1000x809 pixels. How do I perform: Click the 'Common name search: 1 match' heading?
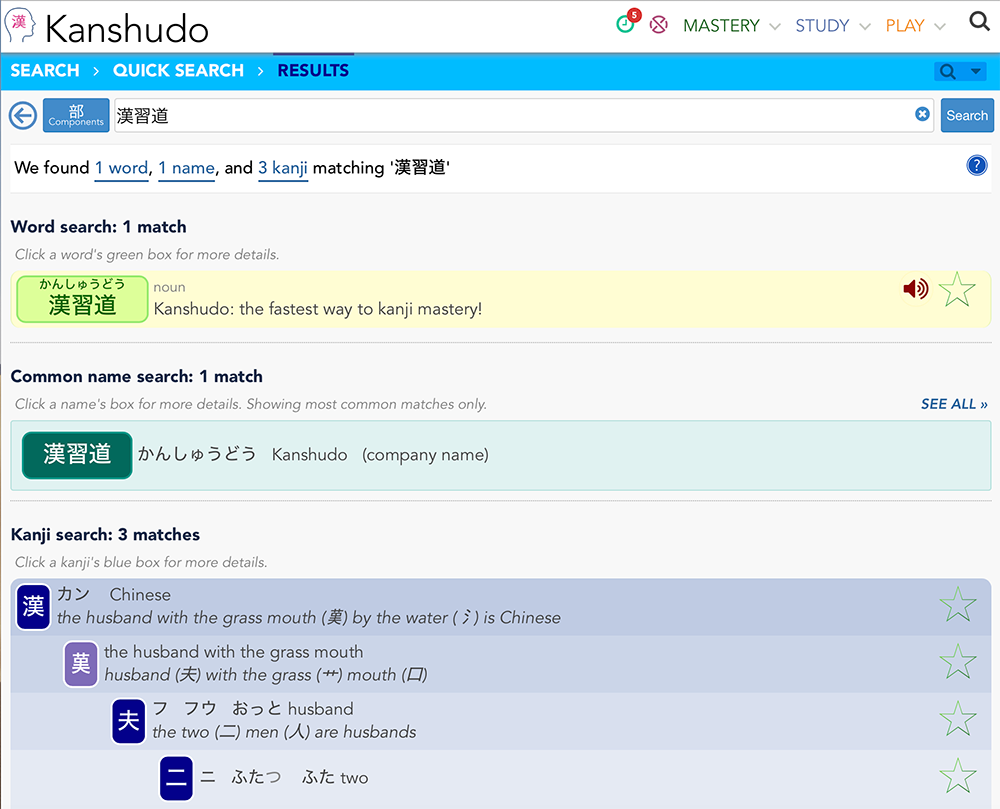(136, 376)
